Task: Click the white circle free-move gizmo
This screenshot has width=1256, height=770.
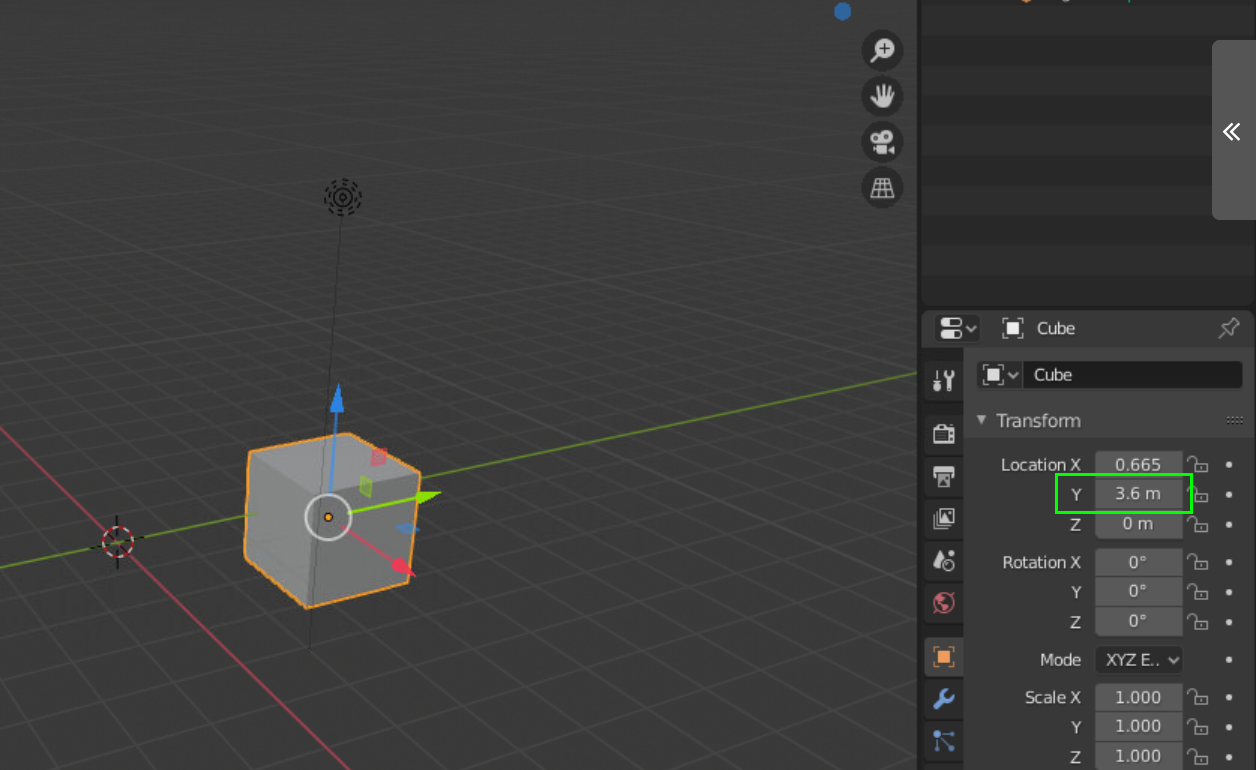Action: 328,517
